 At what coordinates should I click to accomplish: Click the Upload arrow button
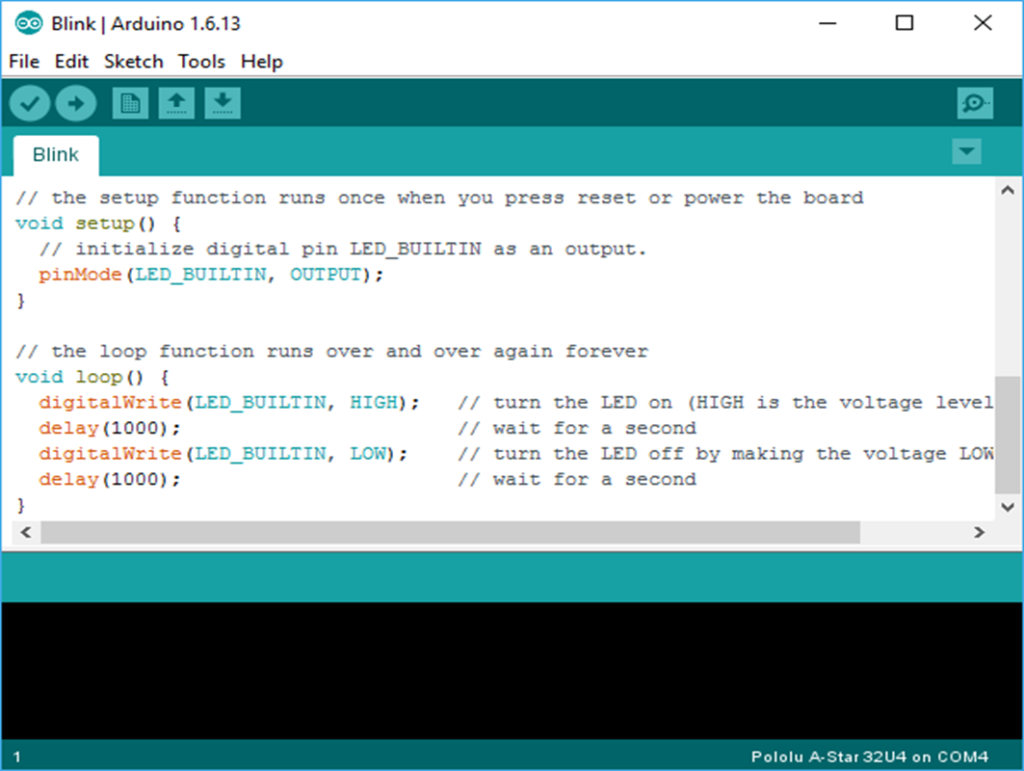point(76,103)
